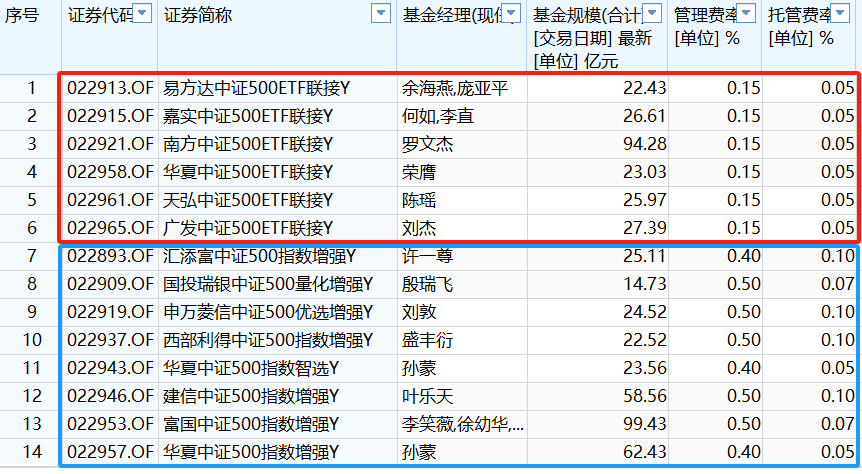The height and width of the screenshot is (474, 862).
Task: Select manager cell 许一尊
Action: point(427,256)
